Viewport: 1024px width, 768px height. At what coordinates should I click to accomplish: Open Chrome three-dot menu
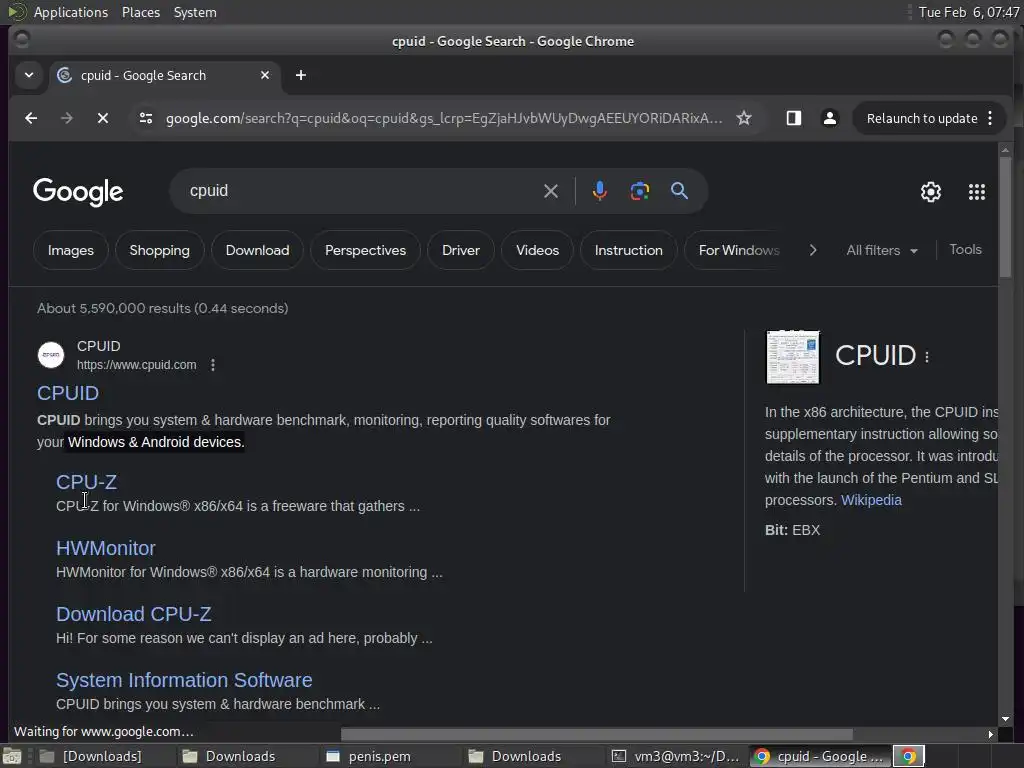pos(991,118)
